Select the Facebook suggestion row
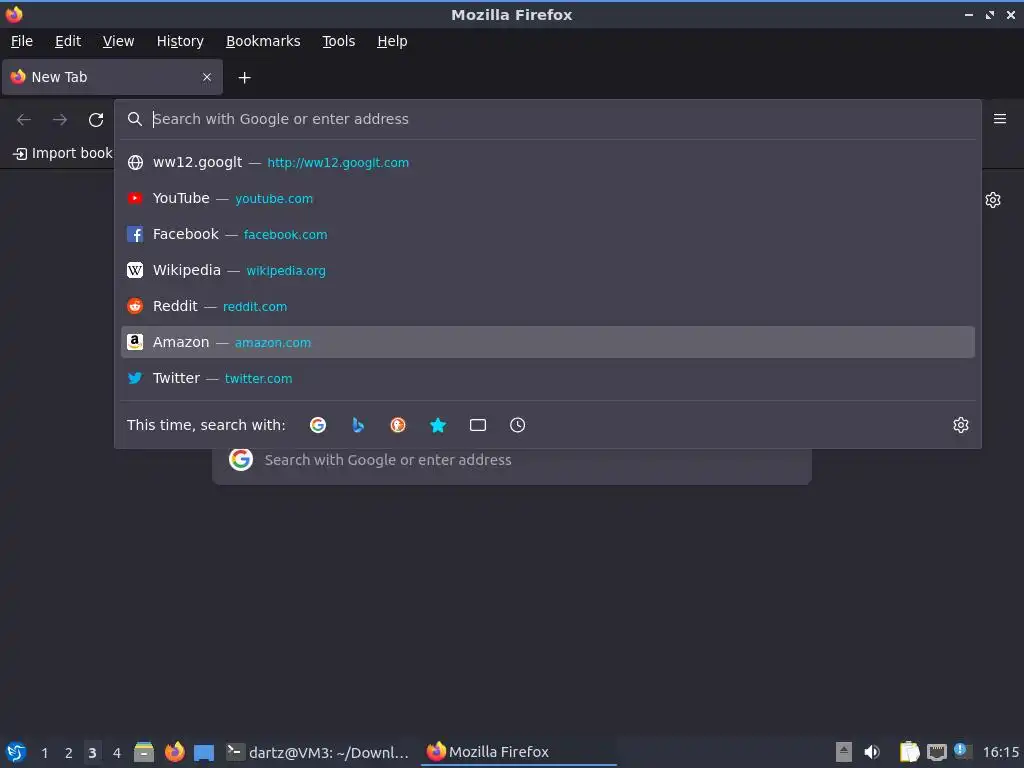1024x768 pixels. 548,234
